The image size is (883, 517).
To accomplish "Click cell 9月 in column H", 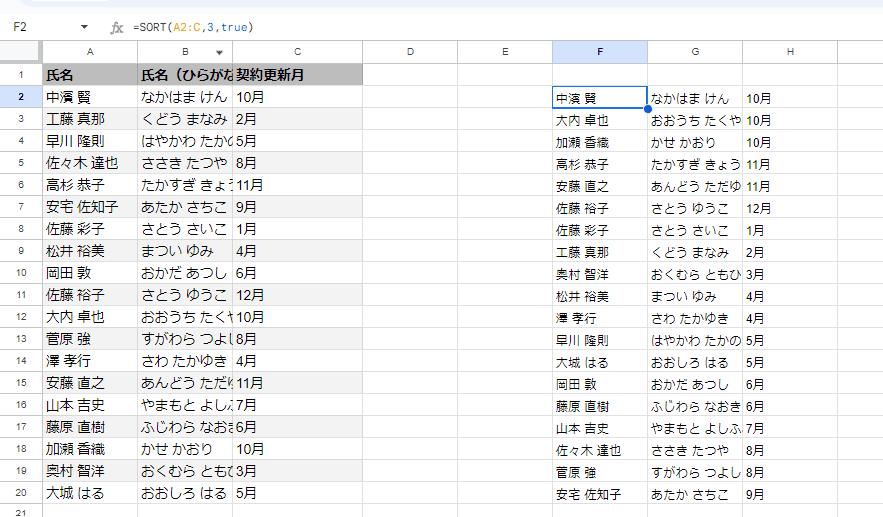I will click(790, 494).
